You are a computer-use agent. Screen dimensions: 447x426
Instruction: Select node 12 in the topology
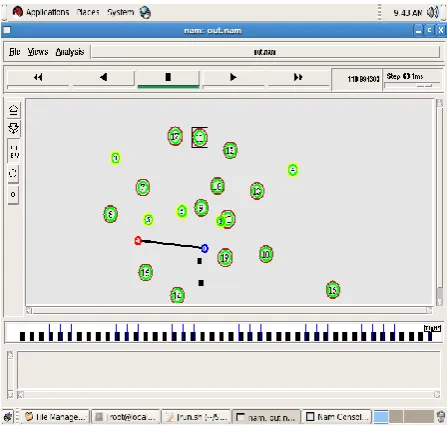(x=257, y=191)
